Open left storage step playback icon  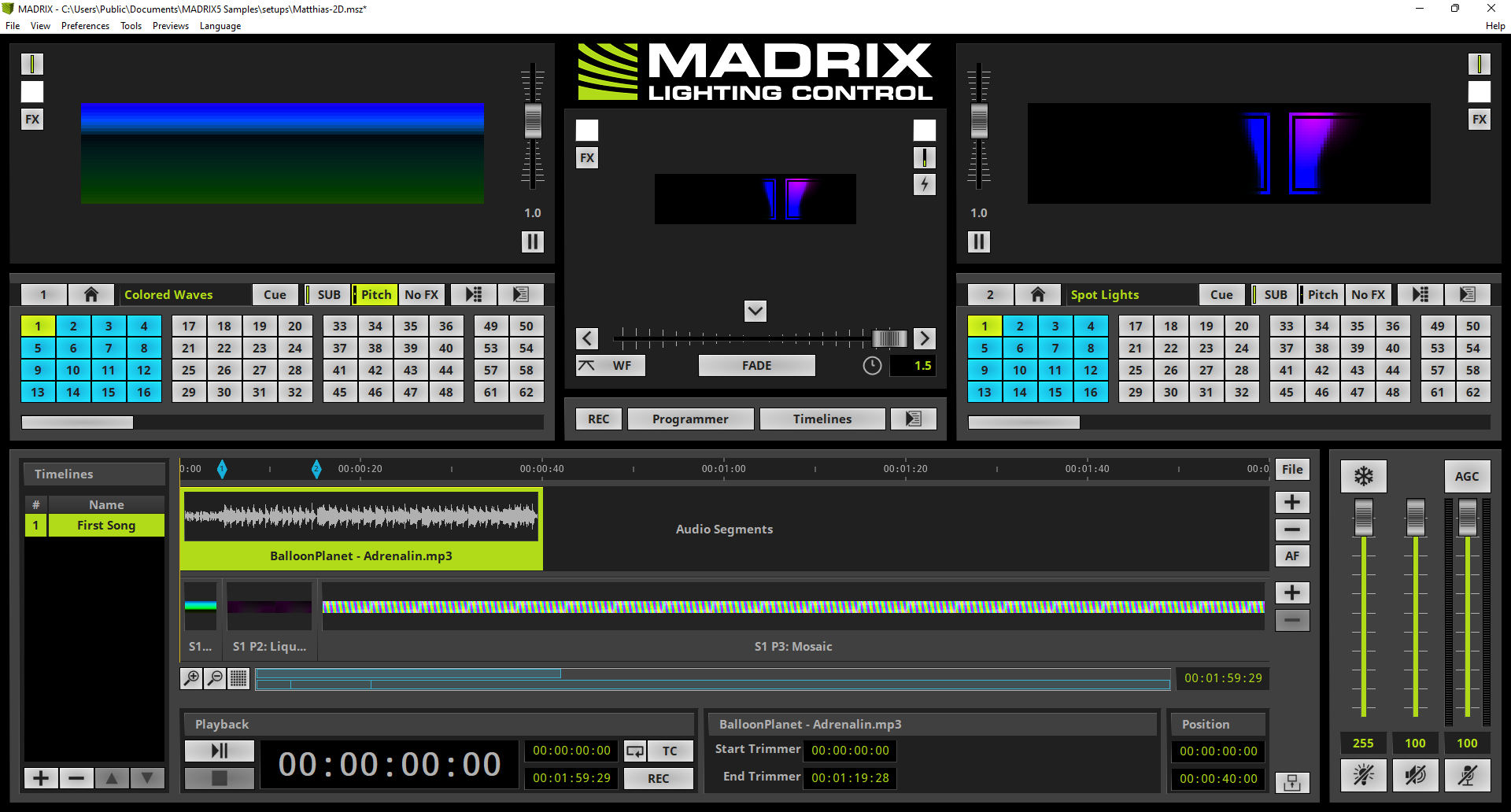pyautogui.click(x=474, y=295)
